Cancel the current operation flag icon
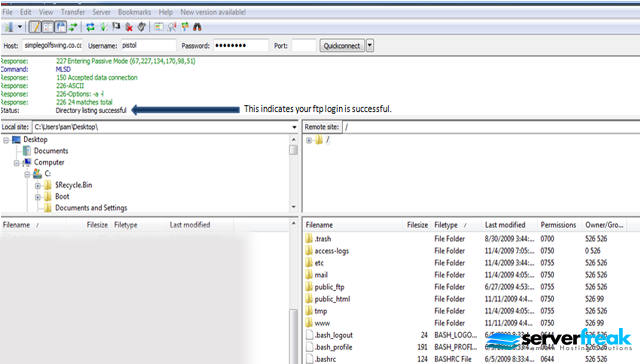 (x=116, y=27)
